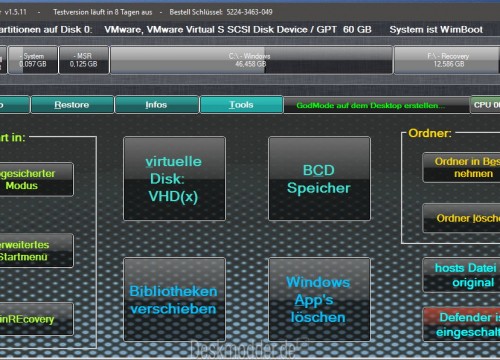
Task: Click Bibliotheken verschieben tile
Action: (174, 299)
